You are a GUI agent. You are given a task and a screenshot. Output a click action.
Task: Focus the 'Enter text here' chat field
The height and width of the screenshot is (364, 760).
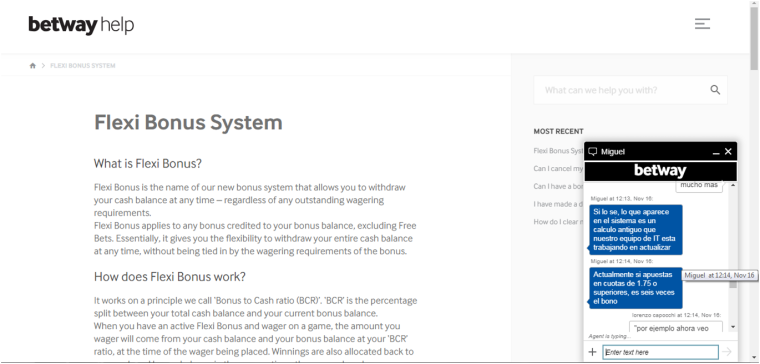click(x=661, y=352)
